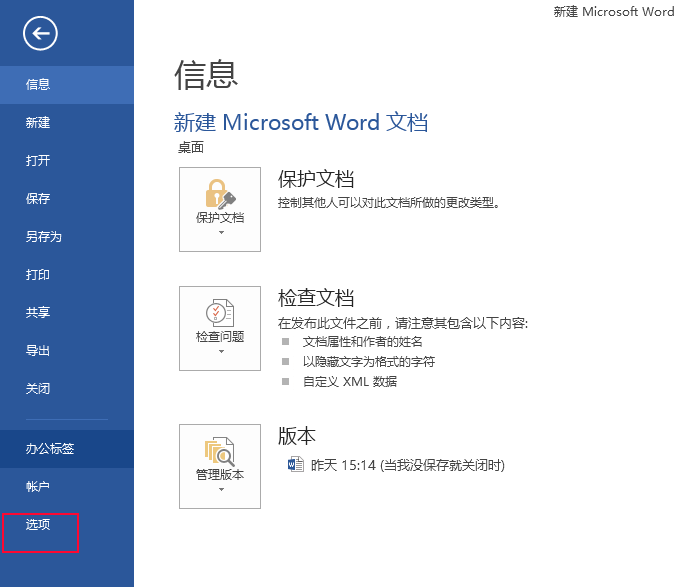This screenshot has height=587, width=678.
Task: Click the back arrow circle icon
Action: [40, 33]
